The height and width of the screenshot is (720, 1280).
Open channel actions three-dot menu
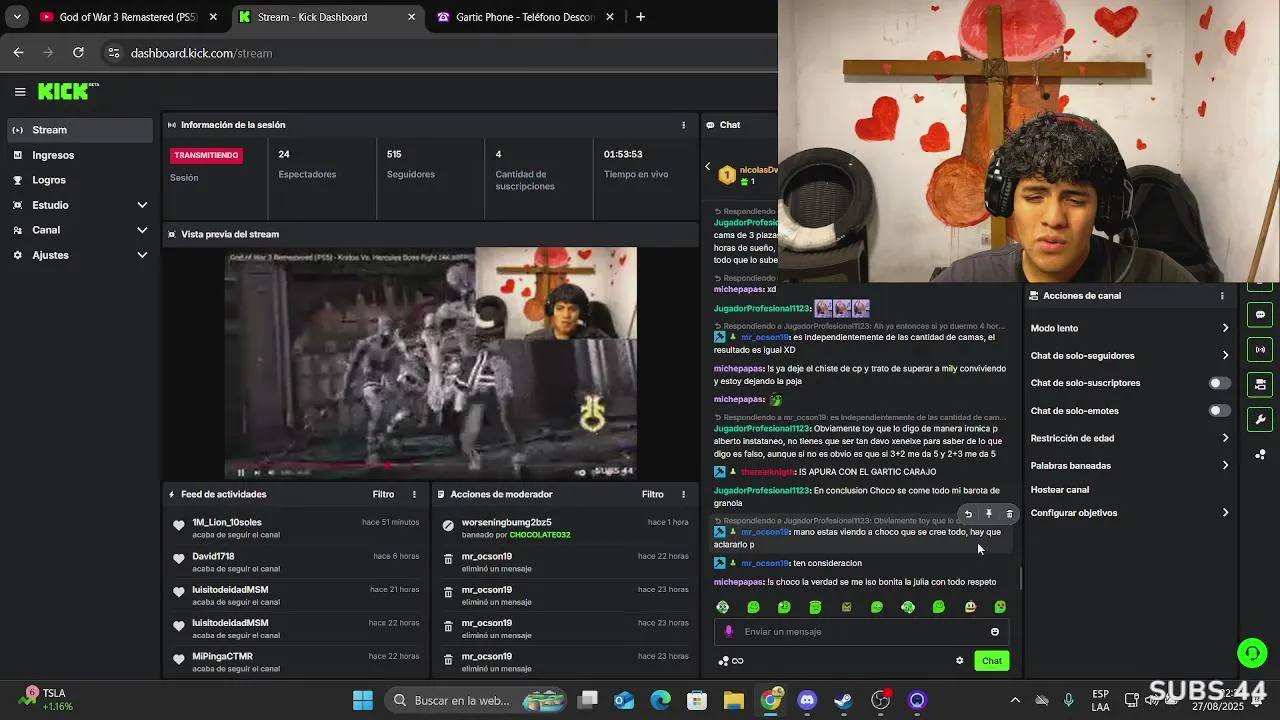[1222, 296]
